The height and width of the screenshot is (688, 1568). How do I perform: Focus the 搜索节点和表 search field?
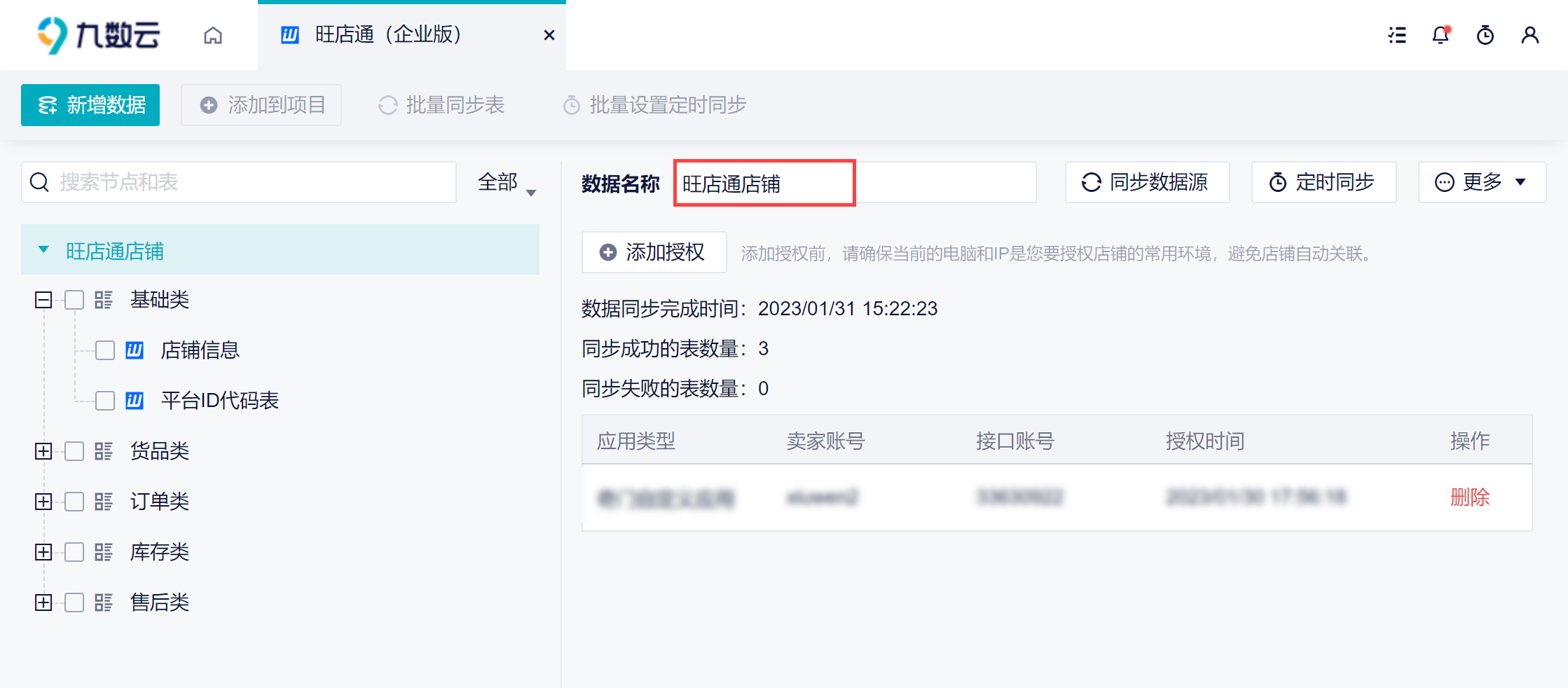click(x=239, y=182)
